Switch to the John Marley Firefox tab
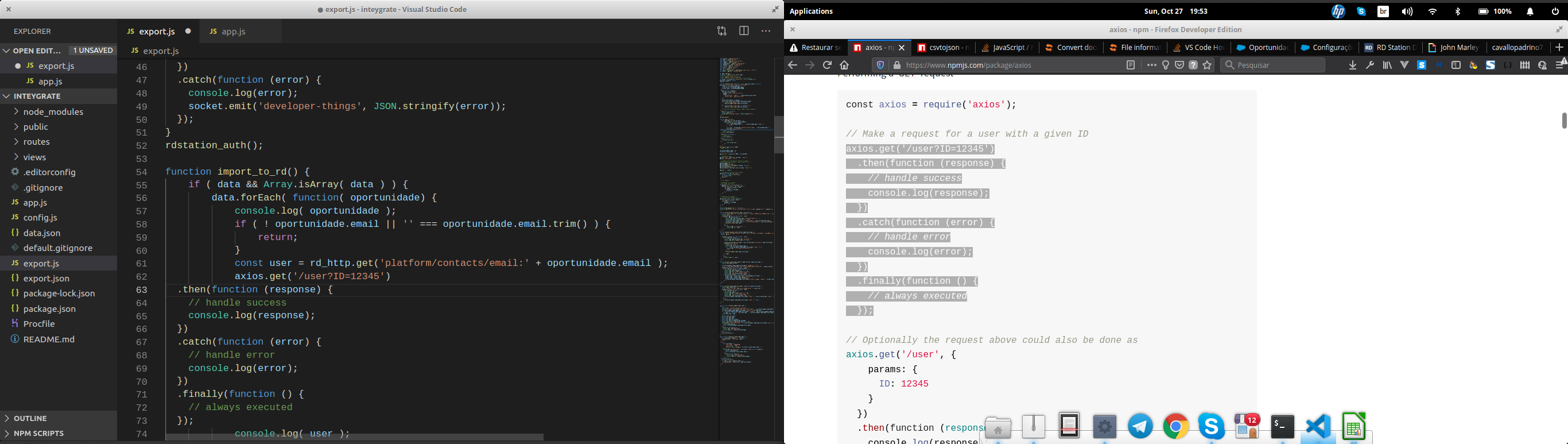This screenshot has height=444, width=1568. pyautogui.click(x=1454, y=48)
